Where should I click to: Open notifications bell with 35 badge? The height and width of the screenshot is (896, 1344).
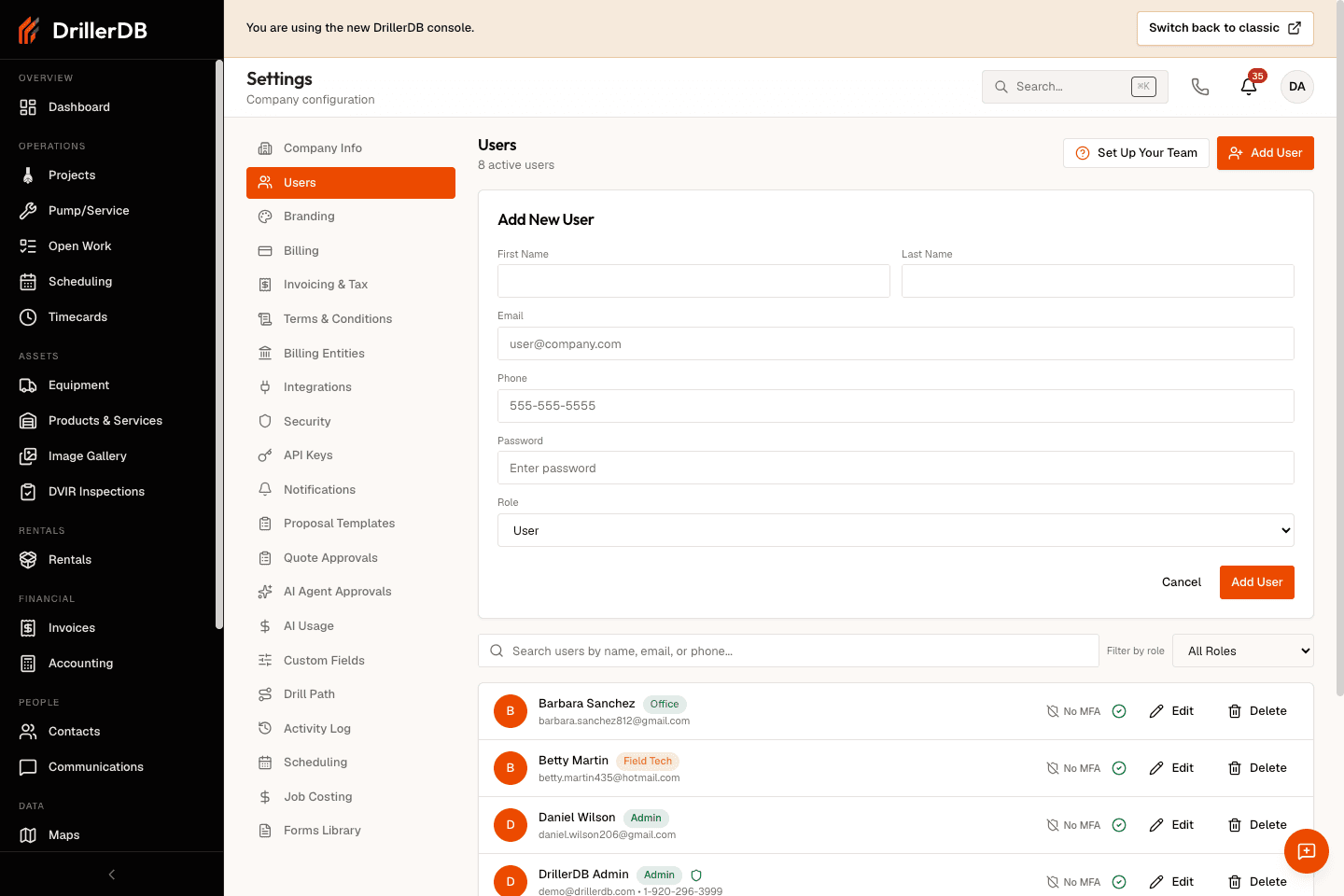(1249, 86)
